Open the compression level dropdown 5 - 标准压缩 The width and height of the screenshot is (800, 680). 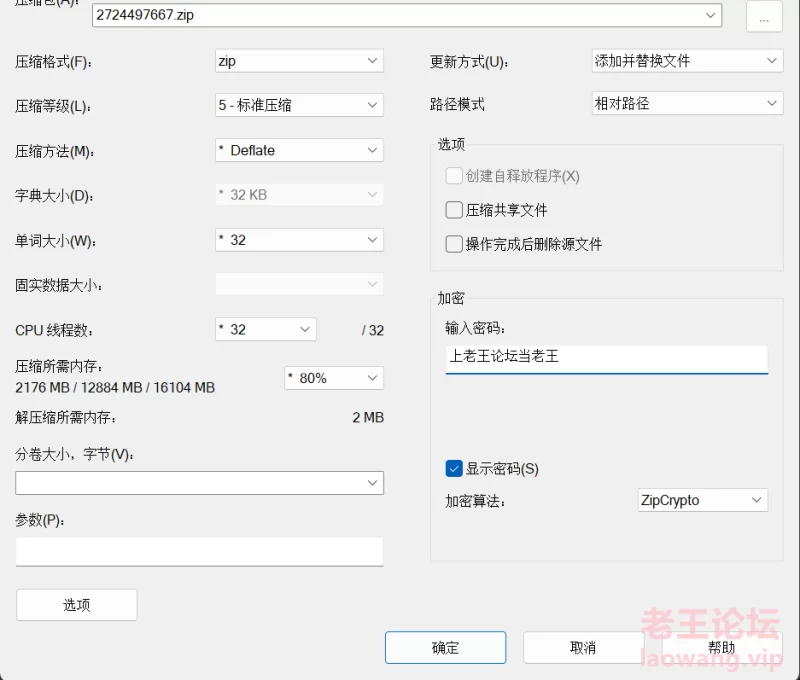pos(299,105)
